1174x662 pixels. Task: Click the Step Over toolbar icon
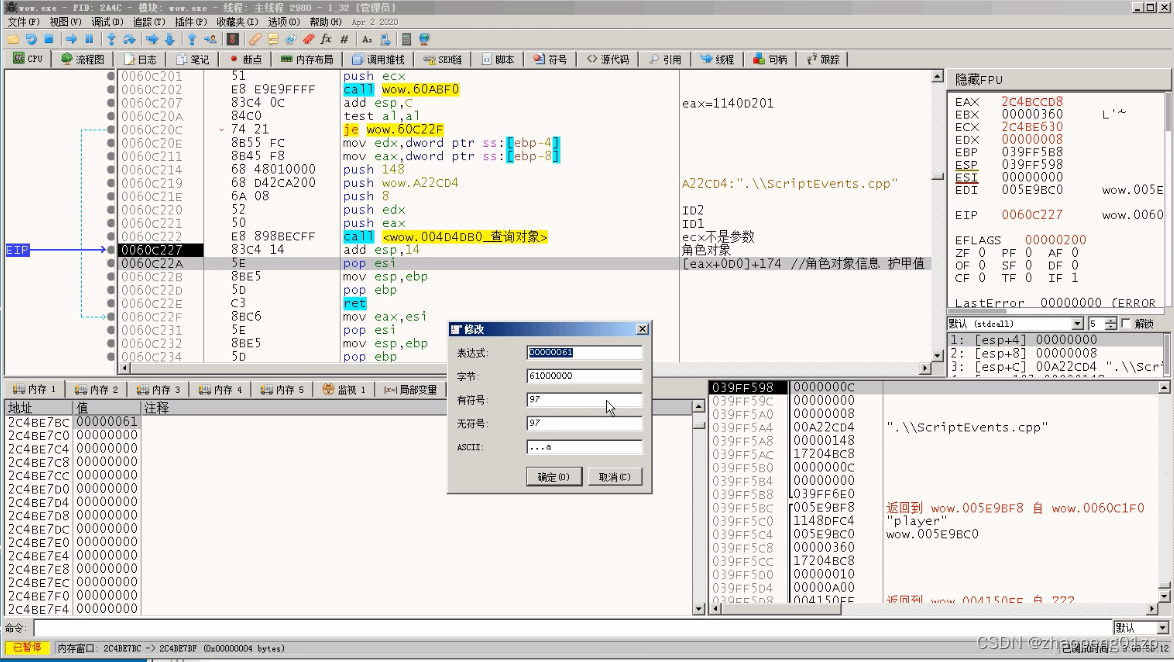click(x=130, y=39)
